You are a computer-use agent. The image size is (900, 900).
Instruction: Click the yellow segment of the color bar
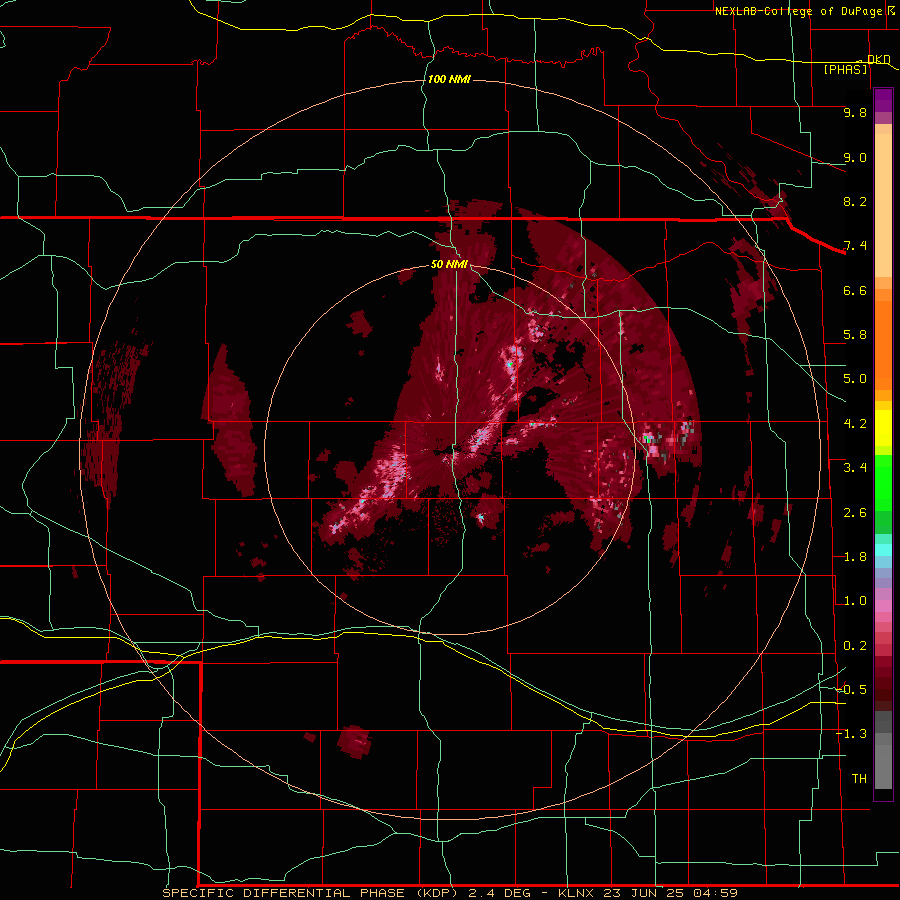[x=883, y=428]
